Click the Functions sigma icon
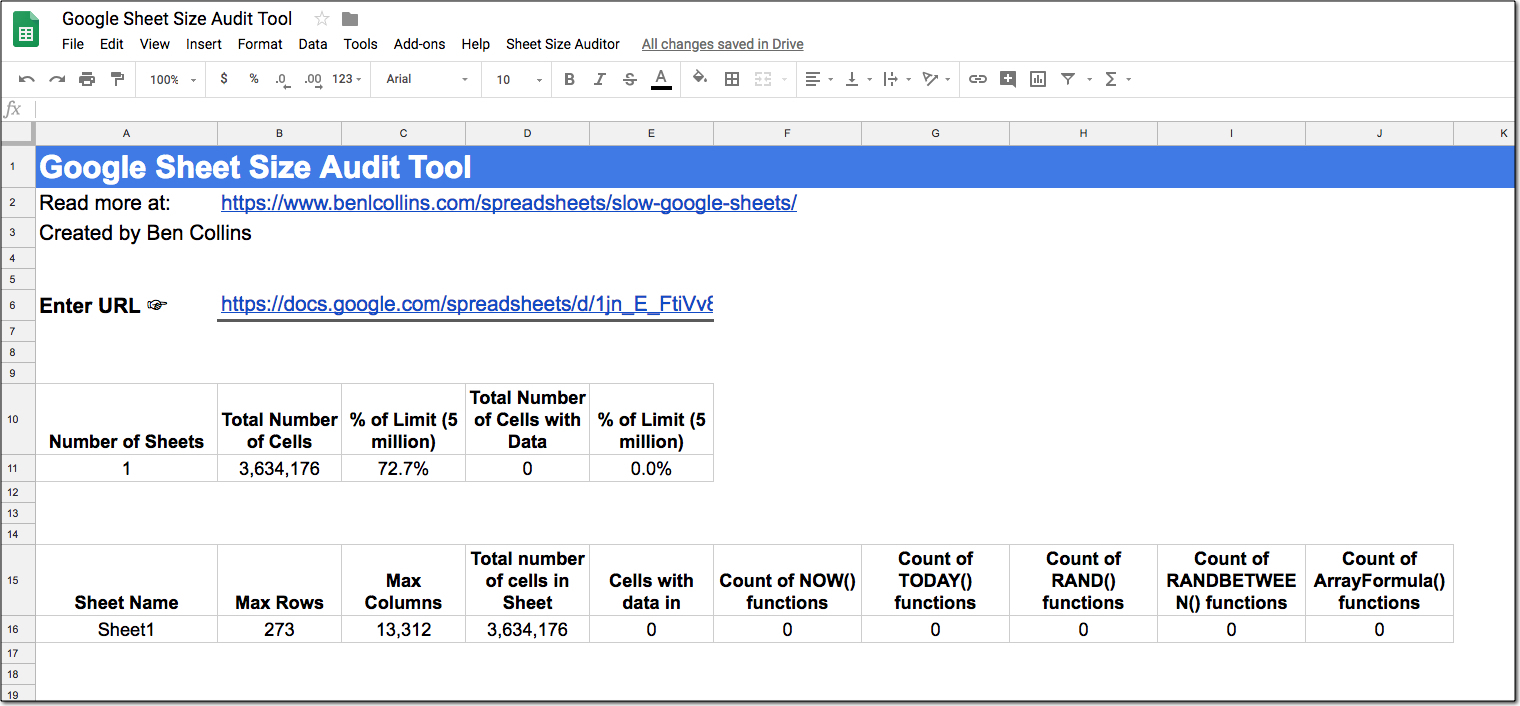This screenshot has height=706, width=1520. tap(1111, 79)
